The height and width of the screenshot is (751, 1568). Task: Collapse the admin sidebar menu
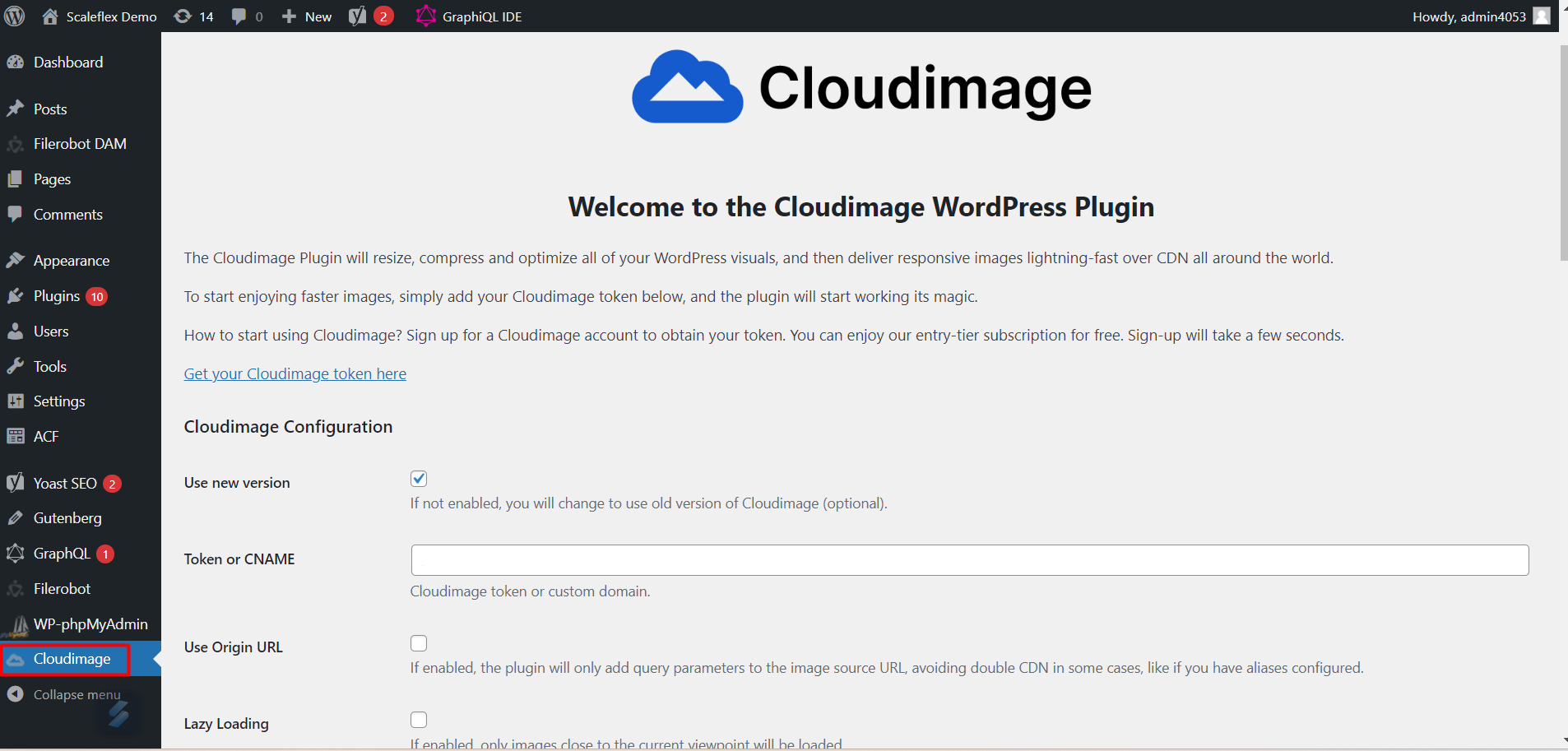pyautogui.click(x=64, y=694)
